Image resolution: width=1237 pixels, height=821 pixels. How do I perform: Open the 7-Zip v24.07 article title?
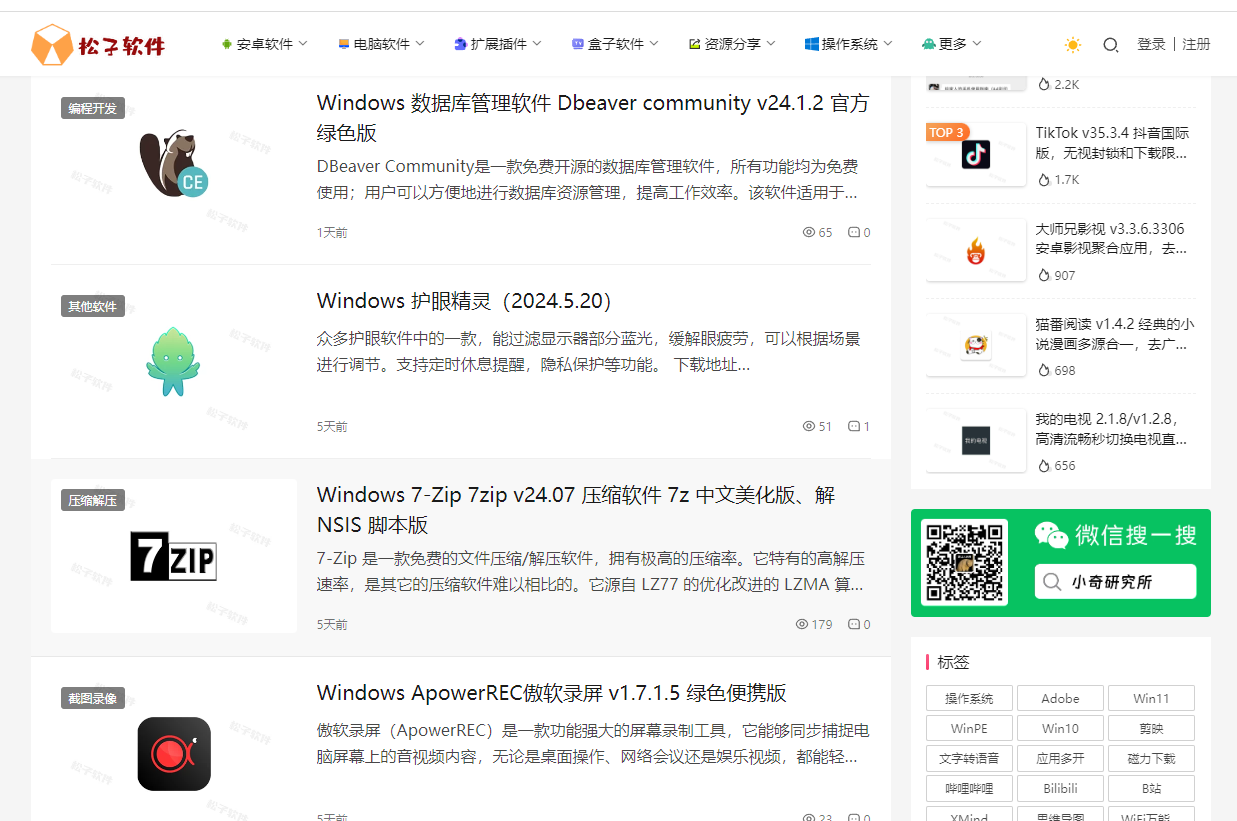[x=576, y=510]
